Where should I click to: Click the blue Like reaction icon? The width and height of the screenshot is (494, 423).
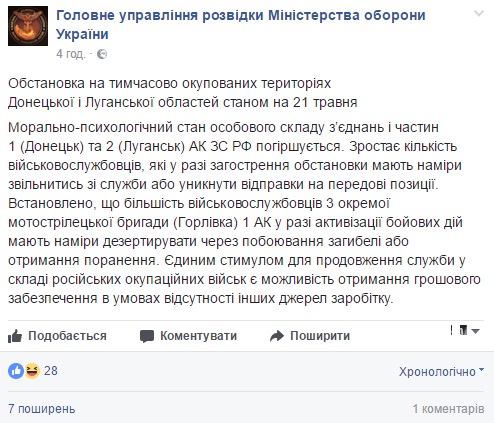tap(16, 371)
